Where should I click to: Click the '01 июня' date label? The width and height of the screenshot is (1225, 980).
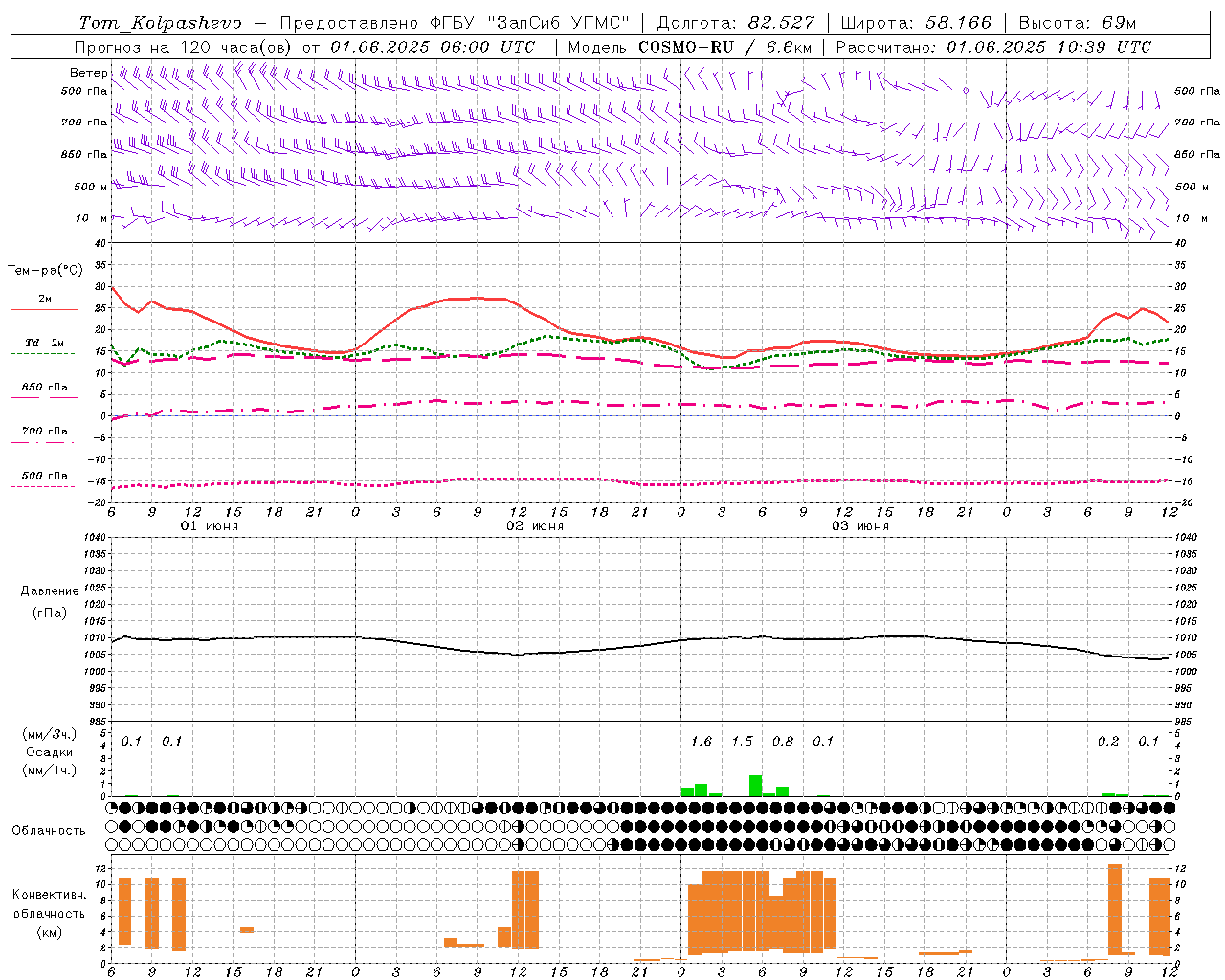coord(210,526)
